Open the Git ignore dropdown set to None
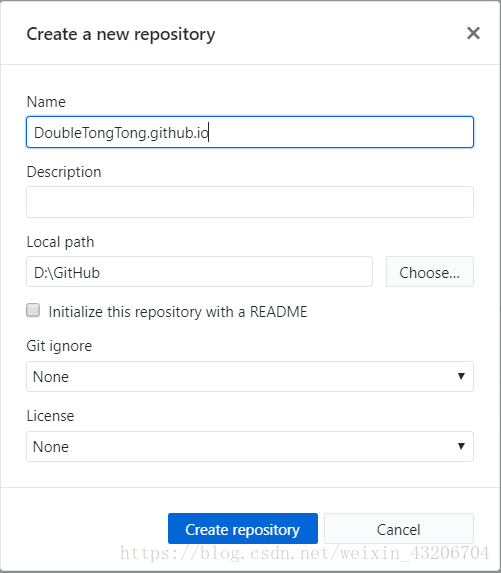 tap(250, 376)
